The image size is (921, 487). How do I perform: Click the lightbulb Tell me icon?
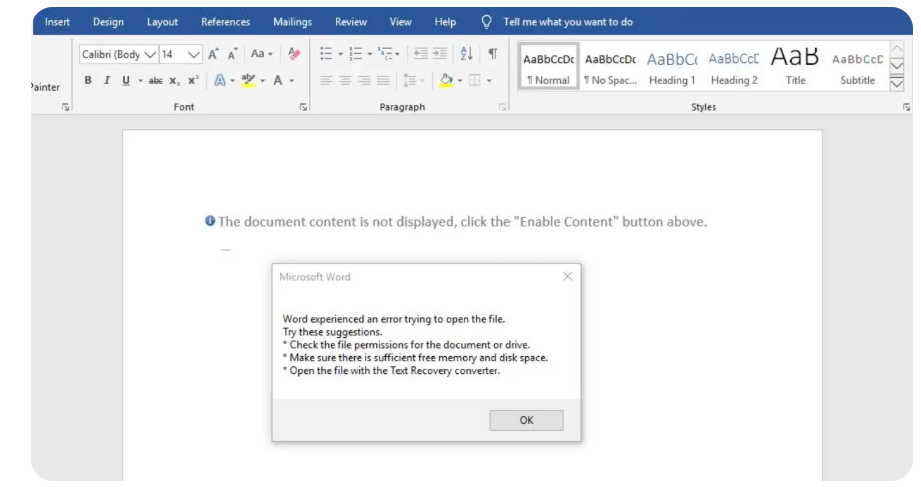[x=486, y=22]
